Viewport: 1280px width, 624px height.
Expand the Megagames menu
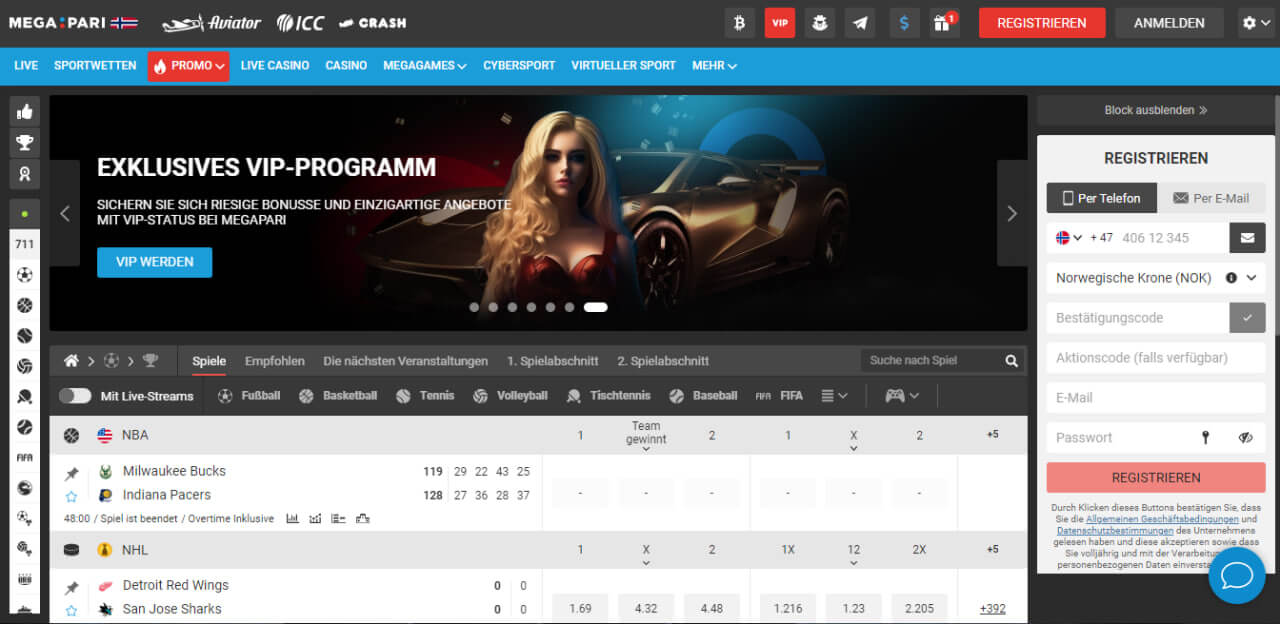pyautogui.click(x=425, y=66)
